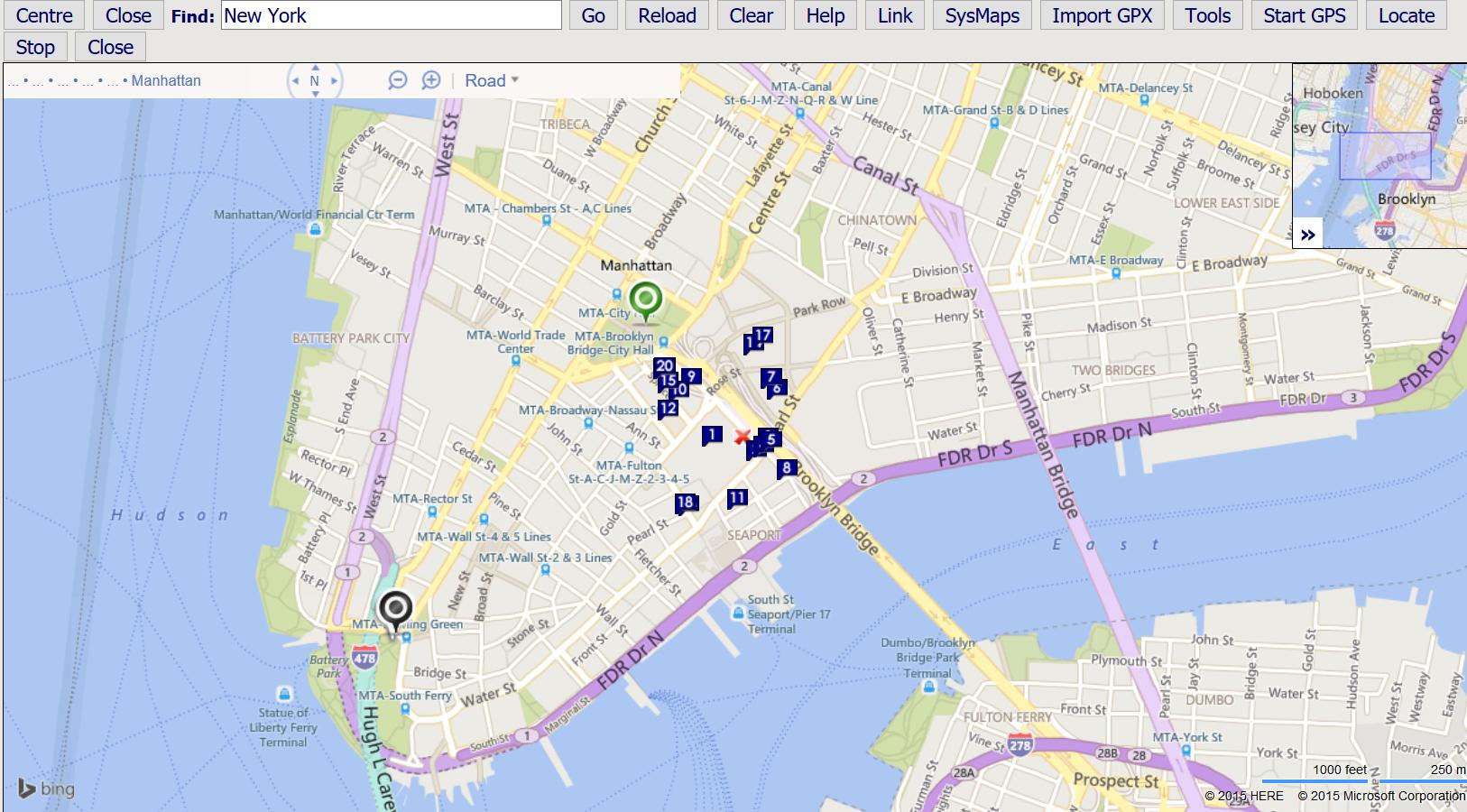Click the Clear button
Image resolution: width=1467 pixels, height=812 pixels.
pos(751,15)
